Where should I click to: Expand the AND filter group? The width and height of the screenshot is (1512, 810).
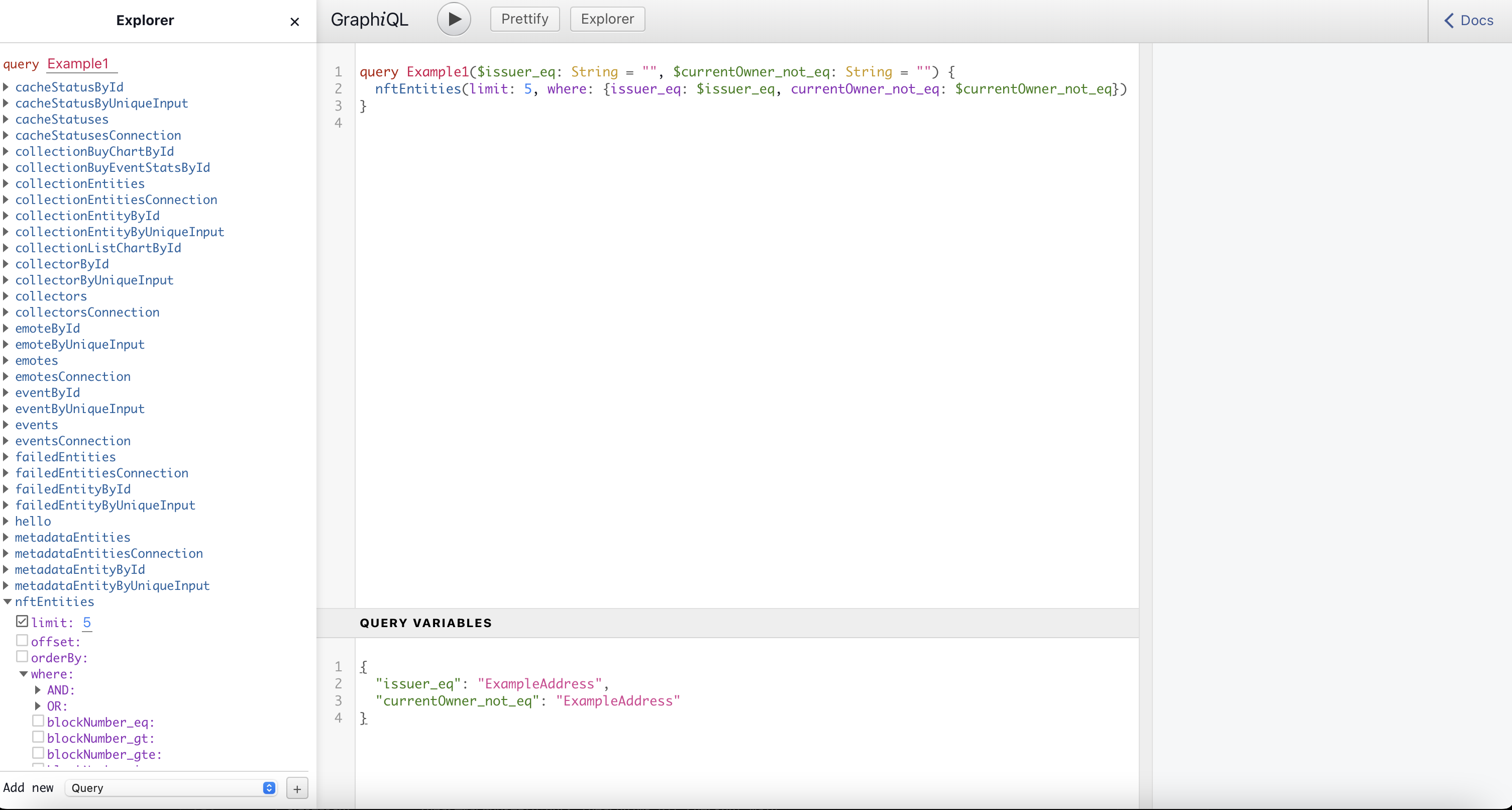38,690
